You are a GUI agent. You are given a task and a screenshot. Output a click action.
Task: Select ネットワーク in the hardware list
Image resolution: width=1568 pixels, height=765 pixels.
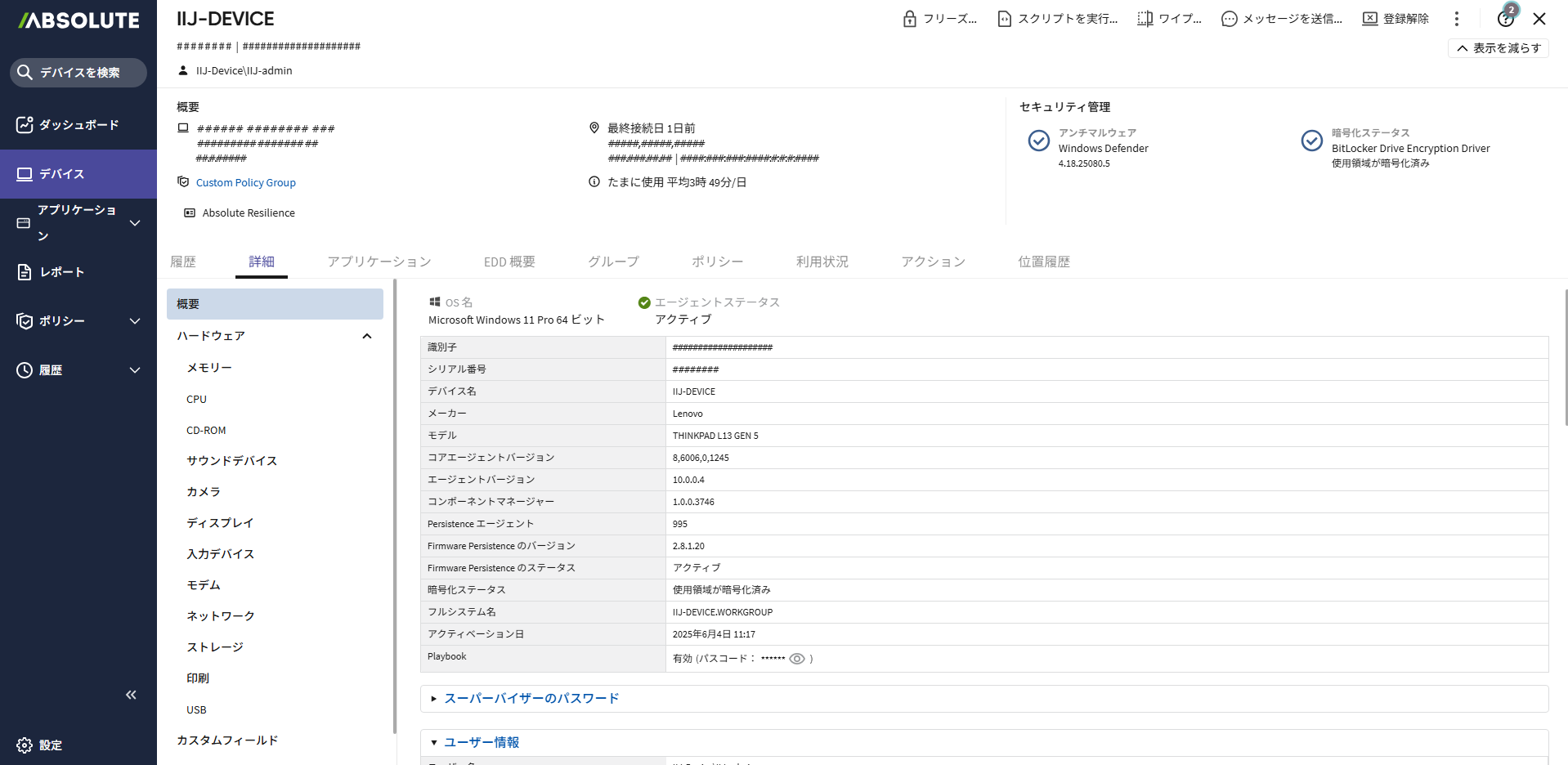click(221, 616)
